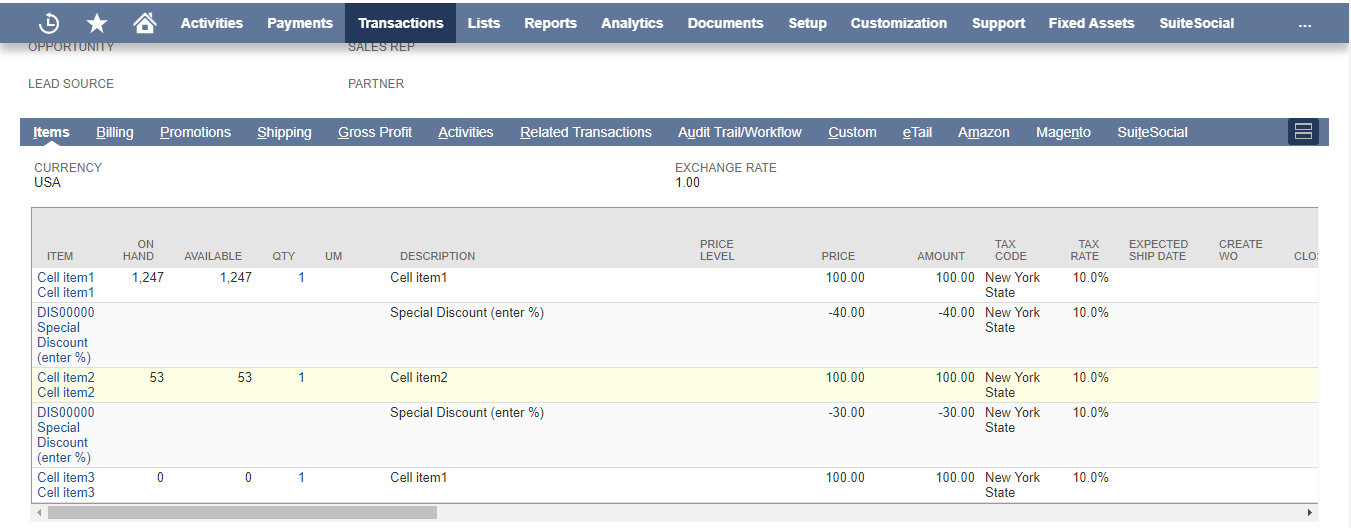
Task: Click the scrollbar left arrow
Action: [x=39, y=513]
